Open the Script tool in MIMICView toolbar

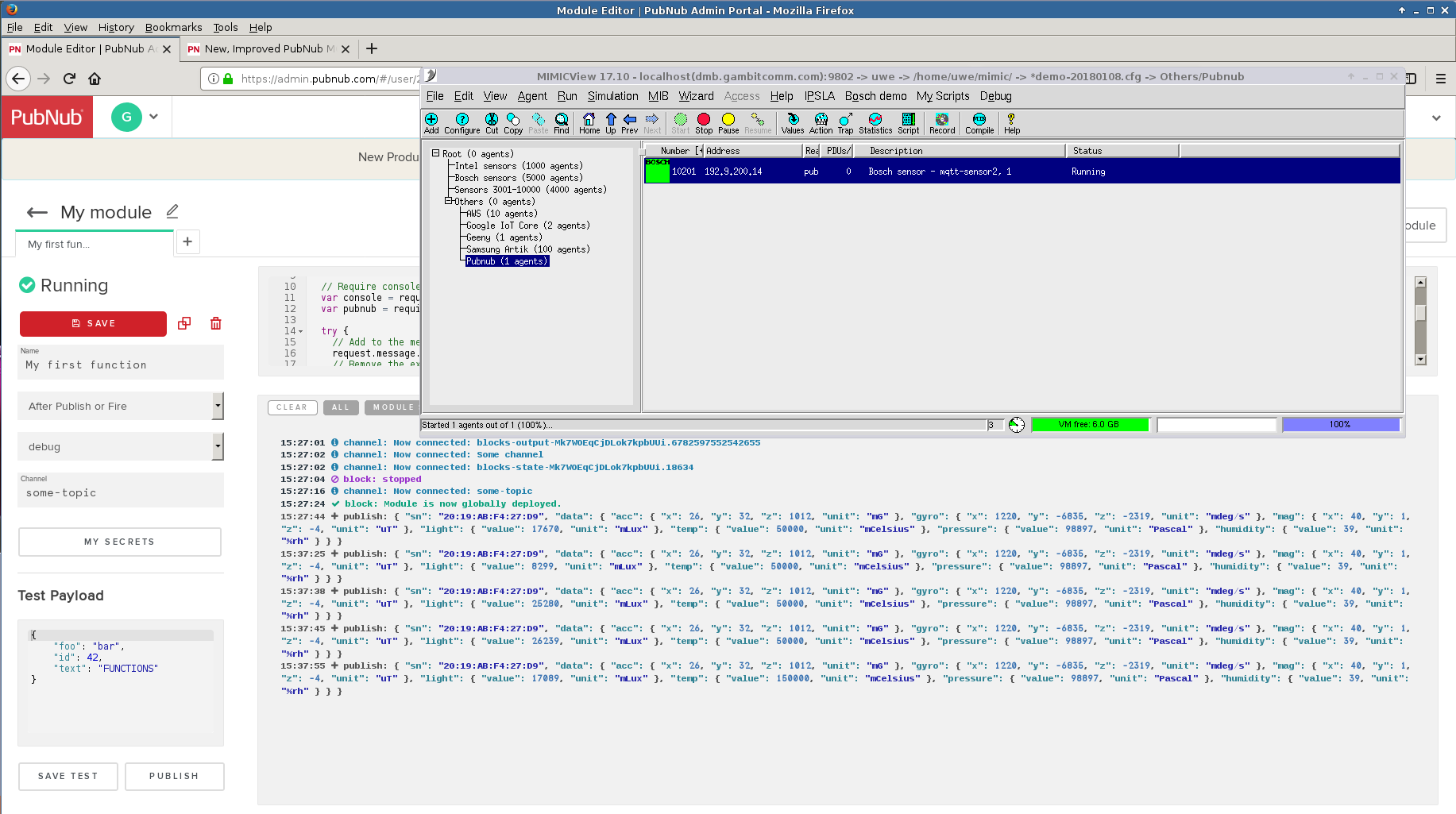coord(909,123)
